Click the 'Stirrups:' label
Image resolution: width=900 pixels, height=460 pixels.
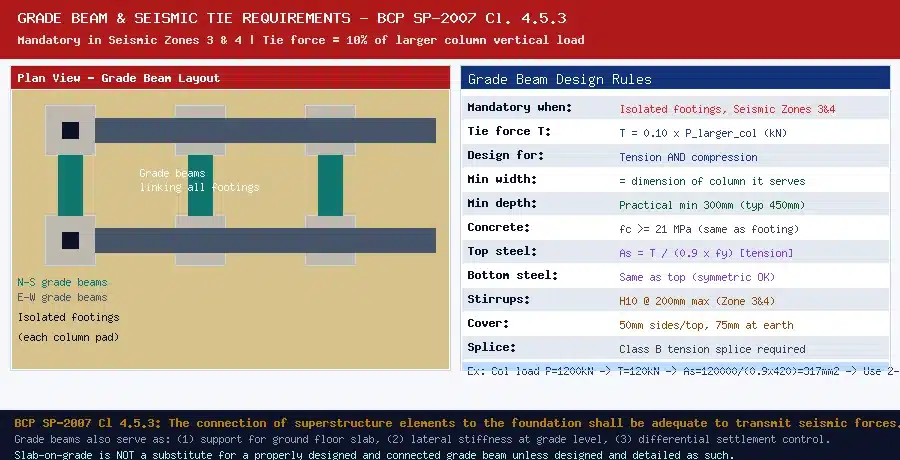[498, 299]
